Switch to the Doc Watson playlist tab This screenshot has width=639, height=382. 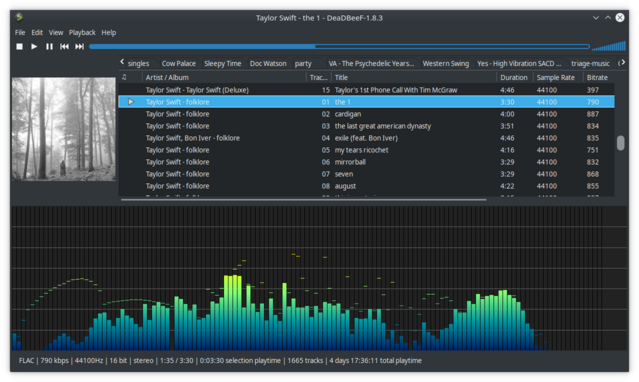(x=268, y=64)
